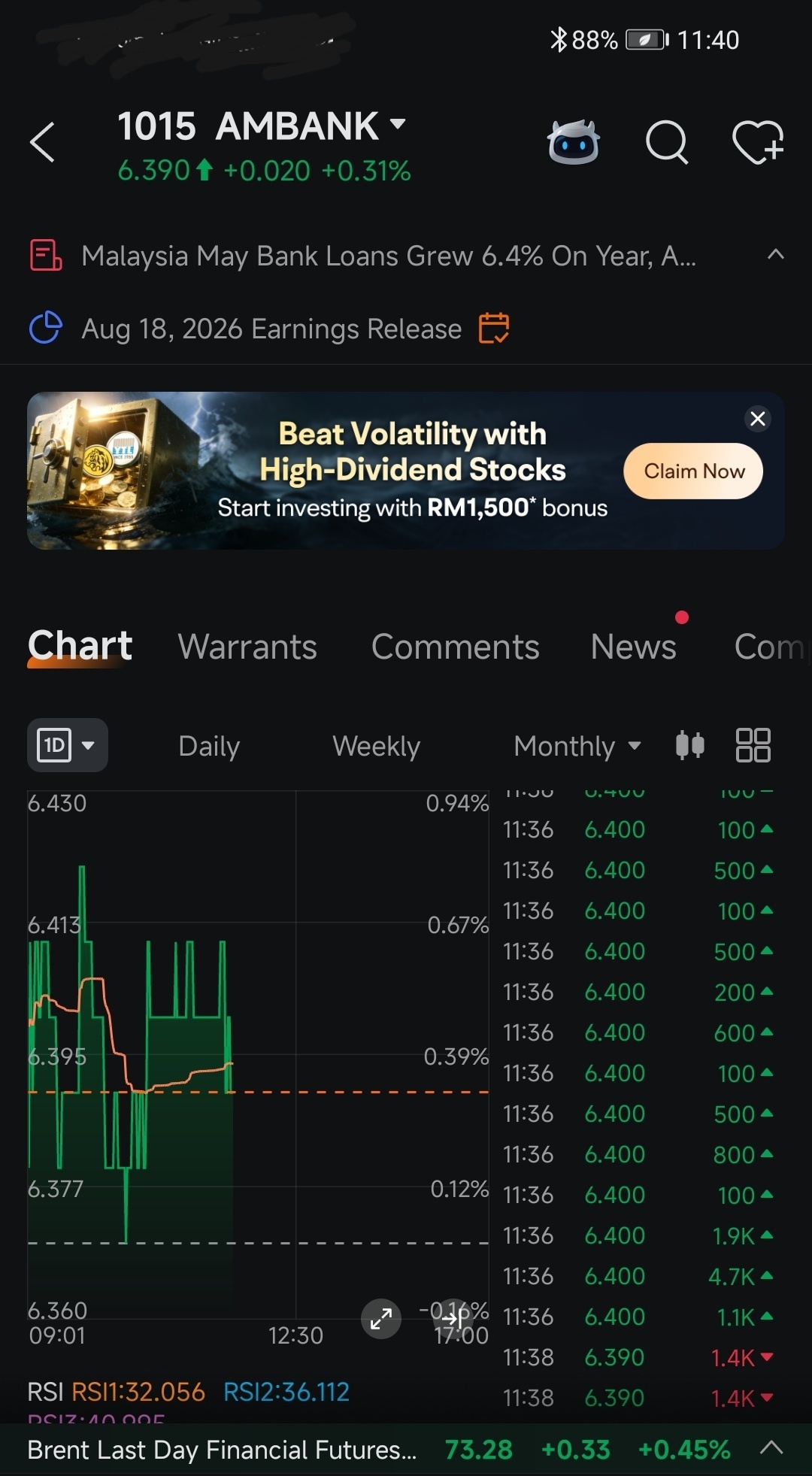Screen dimensions: 812x1476
Task: Tap the Brent 73.28 price value
Action: [x=478, y=1450]
